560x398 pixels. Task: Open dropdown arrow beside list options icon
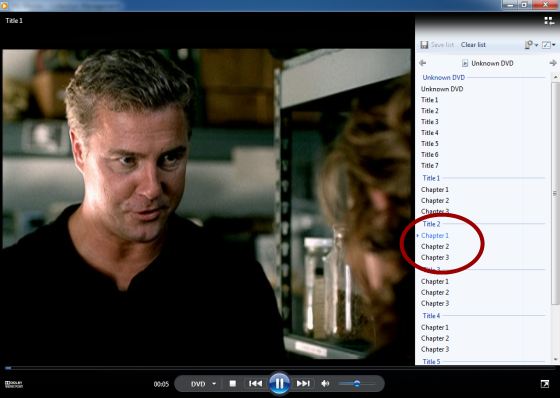536,45
